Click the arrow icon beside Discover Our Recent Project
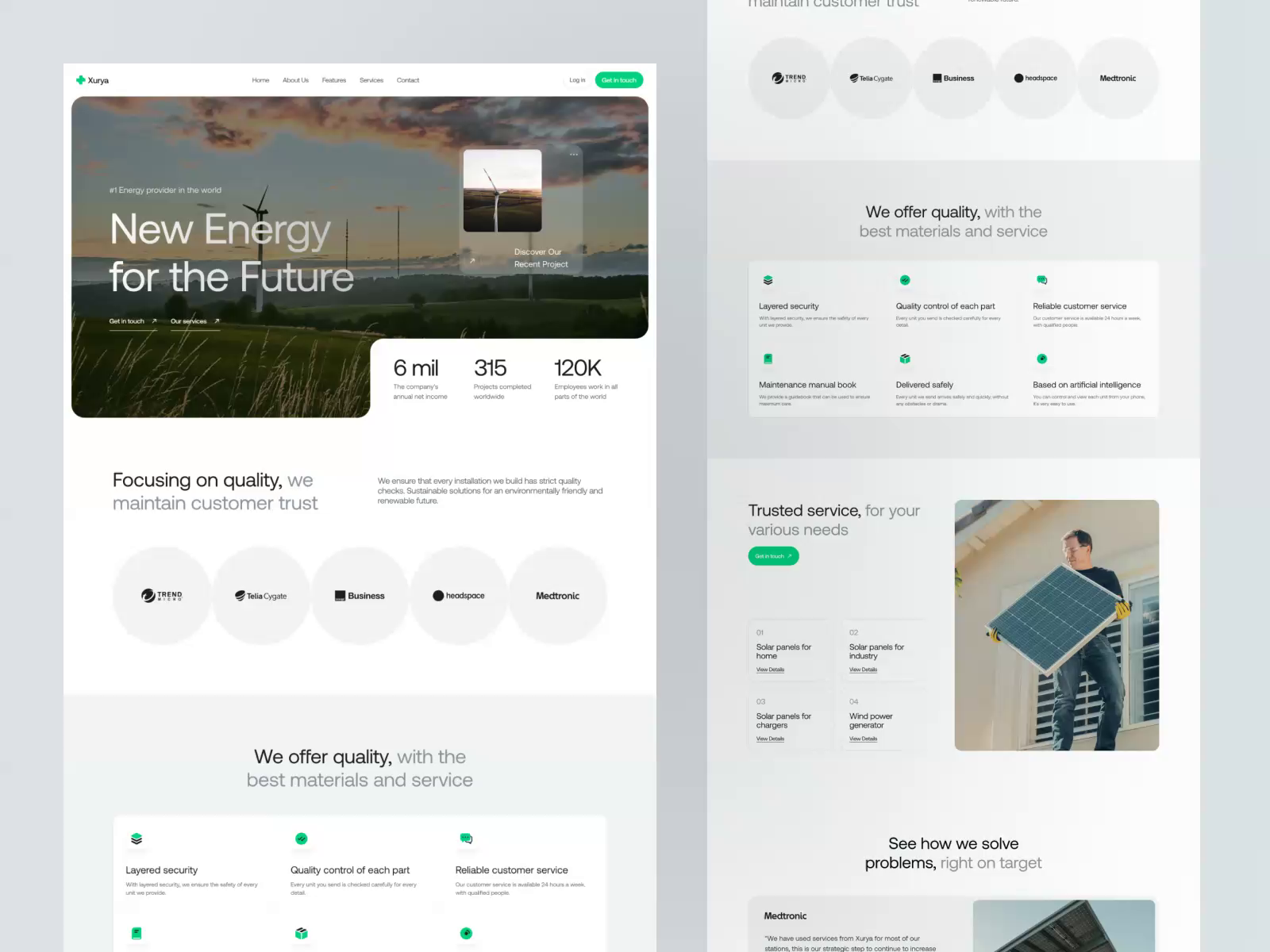Viewport: 1270px width, 952px height. click(x=472, y=261)
